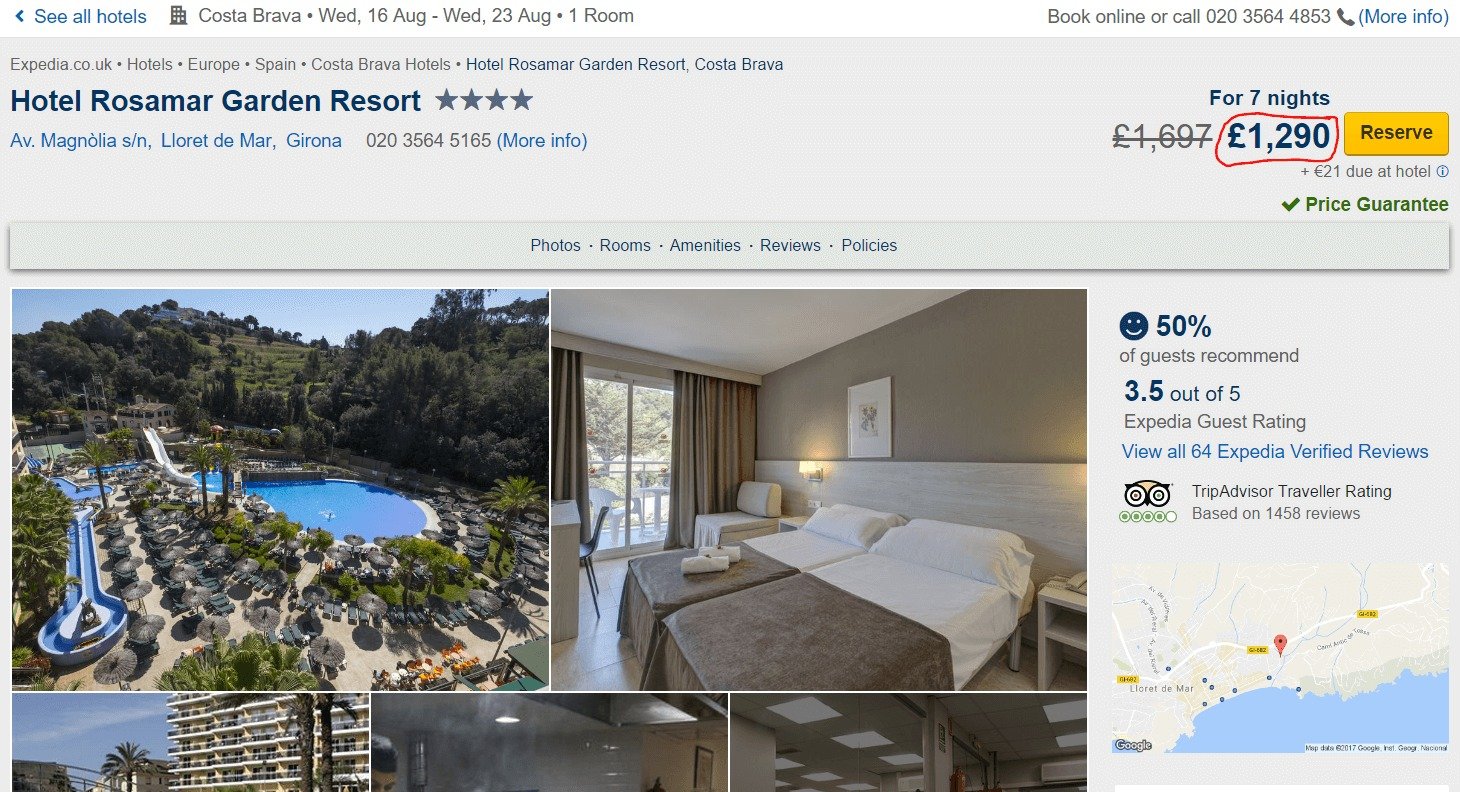This screenshot has width=1460, height=792.
Task: Click the hotel building icon before Costa Brava
Action: pyautogui.click(x=178, y=16)
